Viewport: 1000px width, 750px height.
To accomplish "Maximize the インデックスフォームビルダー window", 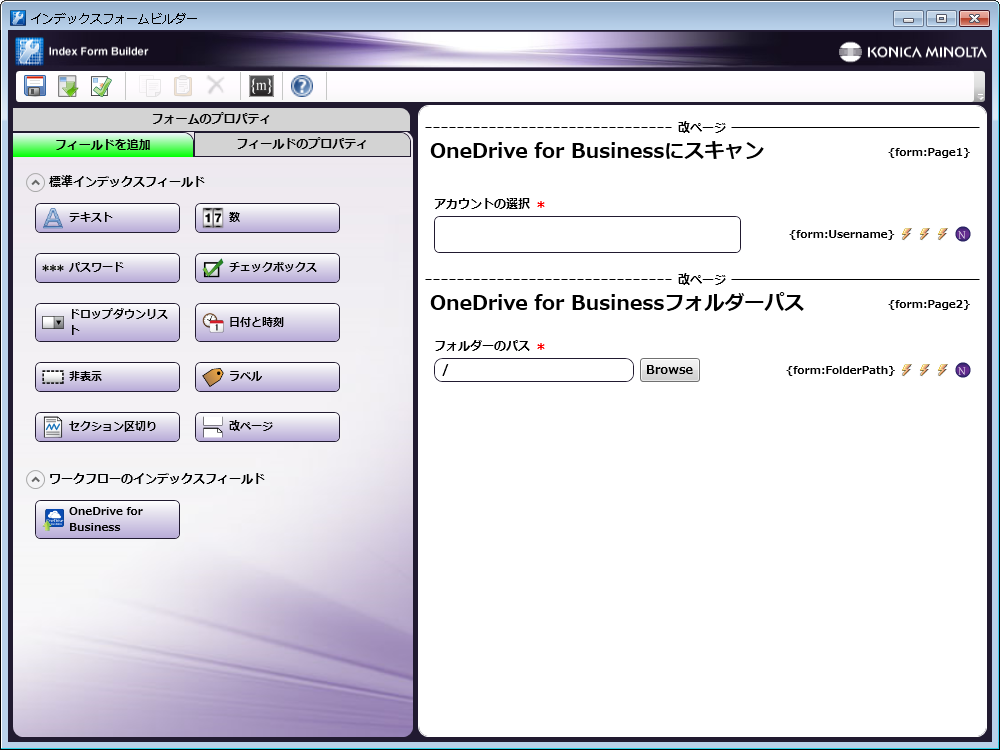I will pyautogui.click(x=941, y=18).
